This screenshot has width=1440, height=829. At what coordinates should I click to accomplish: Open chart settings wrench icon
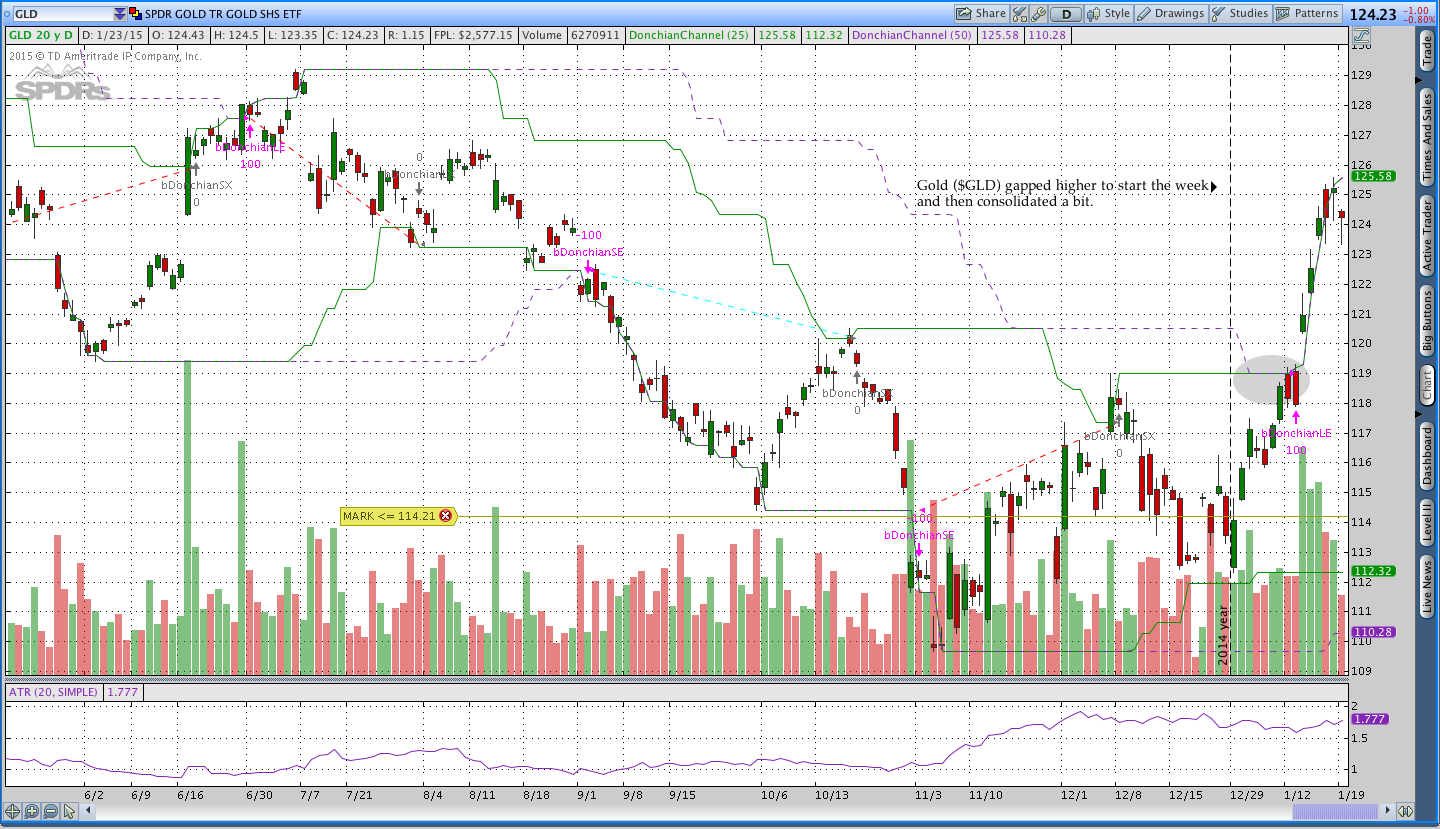click(x=1038, y=14)
